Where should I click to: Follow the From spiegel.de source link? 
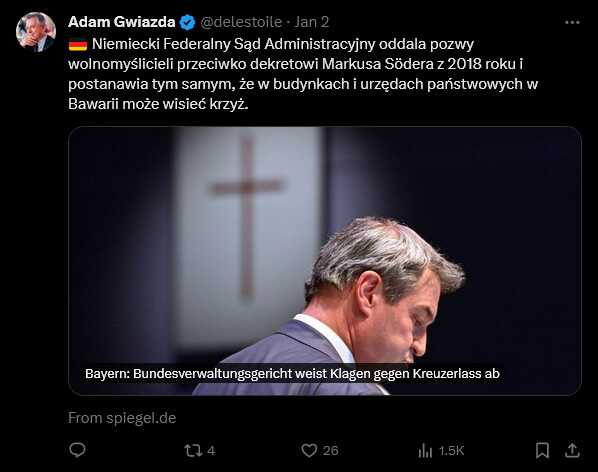tap(122, 418)
